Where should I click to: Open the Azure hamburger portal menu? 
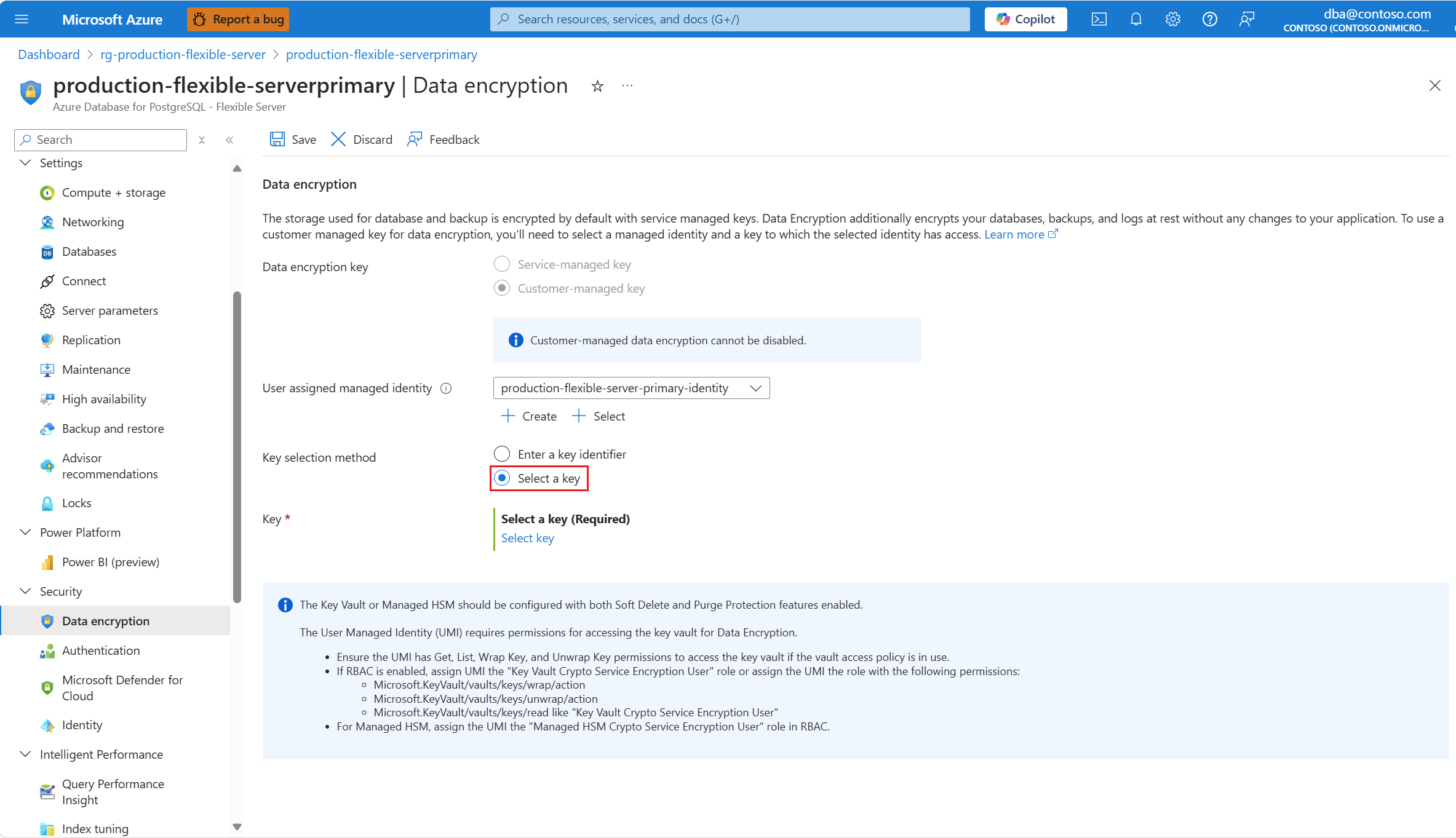[22, 19]
